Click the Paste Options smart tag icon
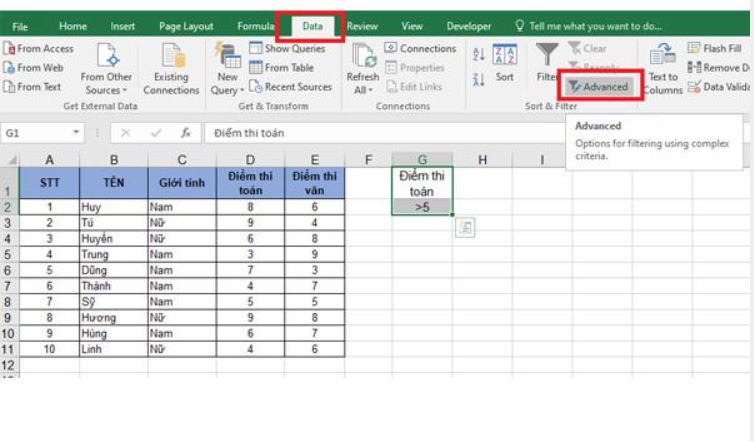The width and height of the screenshot is (754, 441). (x=465, y=227)
